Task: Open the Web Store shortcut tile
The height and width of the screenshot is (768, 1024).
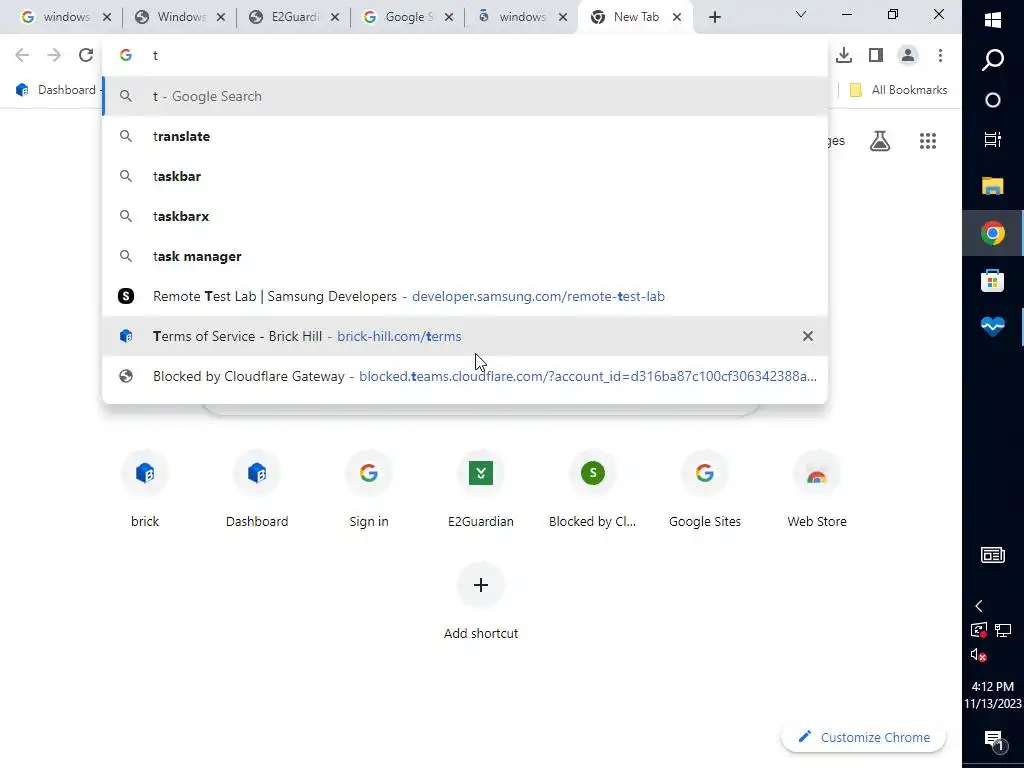Action: [816, 488]
